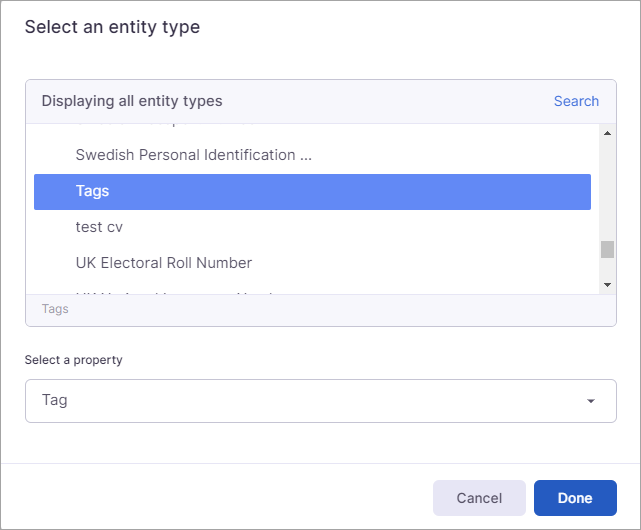This screenshot has width=641, height=530.
Task: Click the scrollbar track above the thumb
Action: 607,190
